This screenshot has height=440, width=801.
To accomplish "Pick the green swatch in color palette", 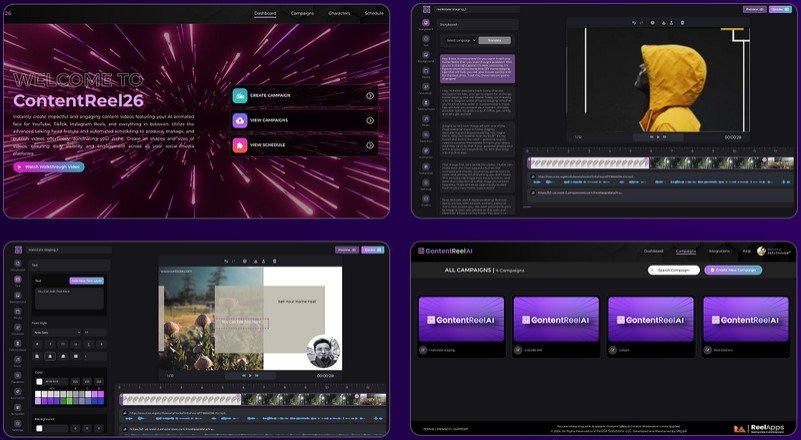I will click(69, 401).
